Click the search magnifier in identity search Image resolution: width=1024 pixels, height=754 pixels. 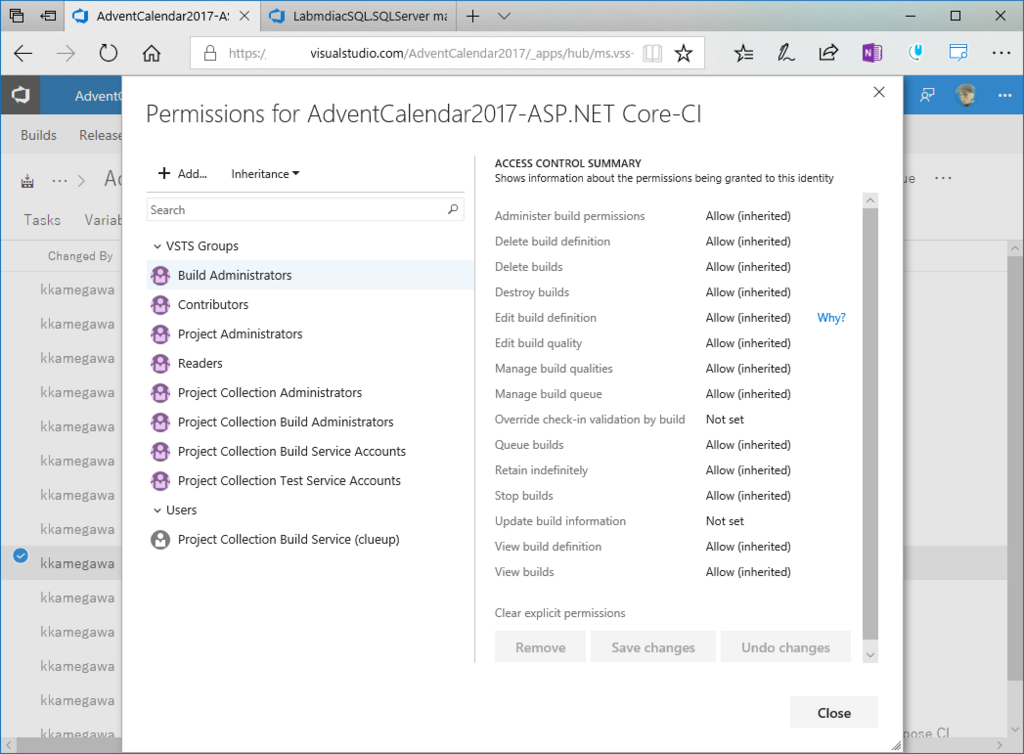(x=453, y=210)
